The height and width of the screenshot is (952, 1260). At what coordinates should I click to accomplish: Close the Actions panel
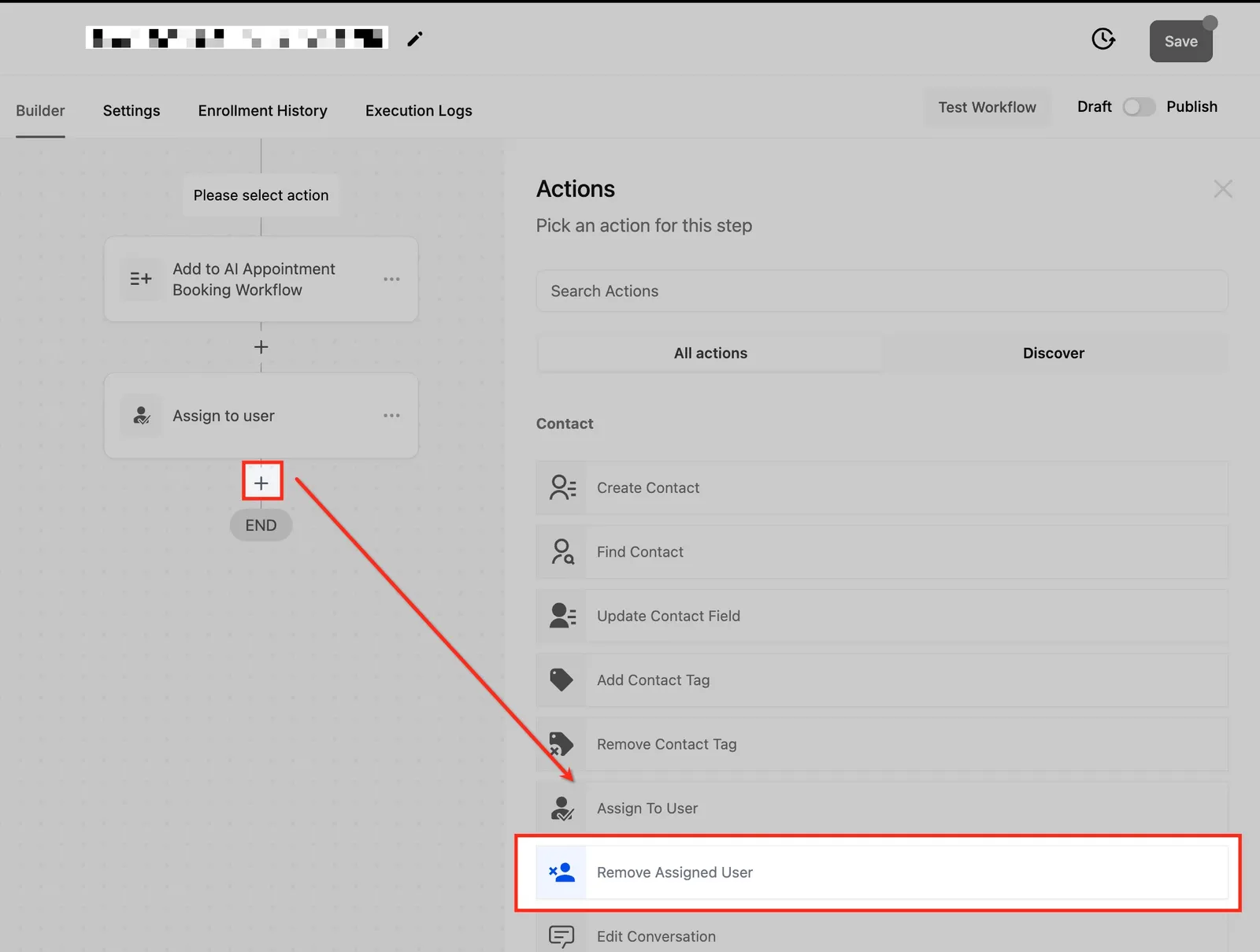pyautogui.click(x=1222, y=189)
